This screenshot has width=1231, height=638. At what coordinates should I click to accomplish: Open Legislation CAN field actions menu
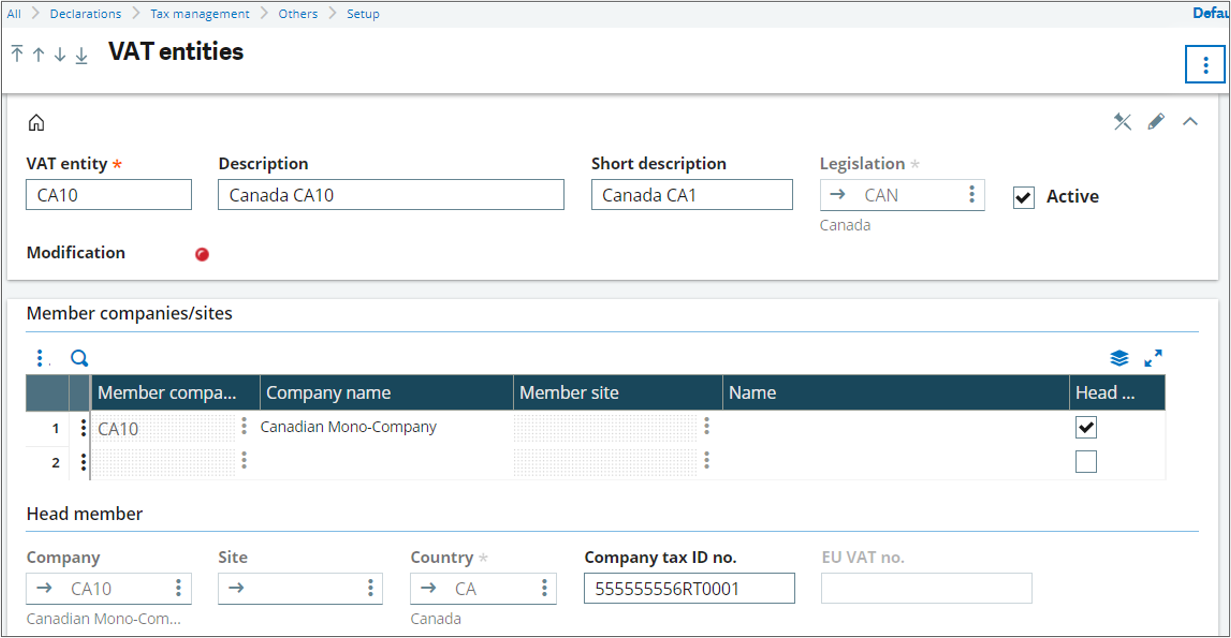click(971, 195)
